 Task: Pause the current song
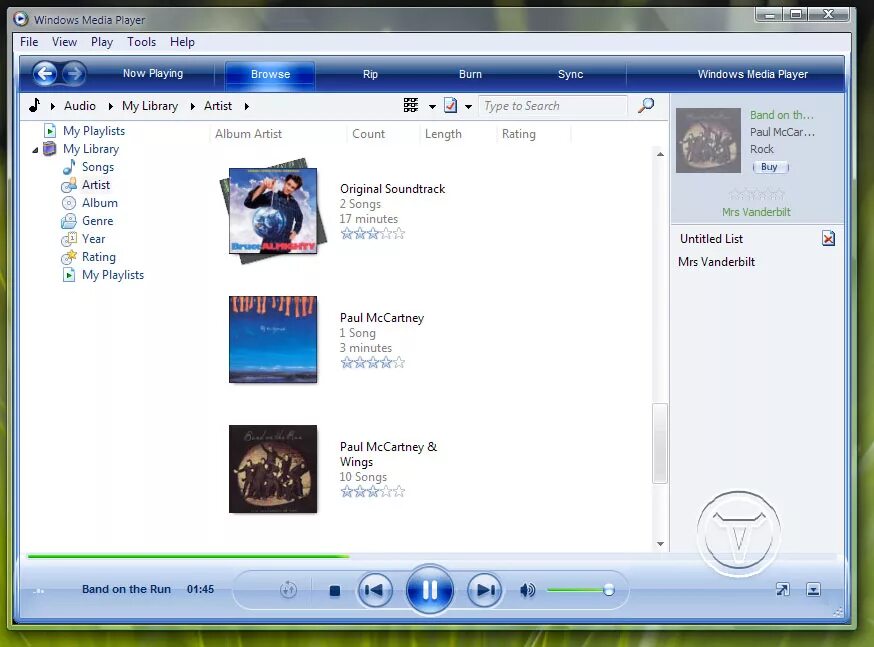430,590
